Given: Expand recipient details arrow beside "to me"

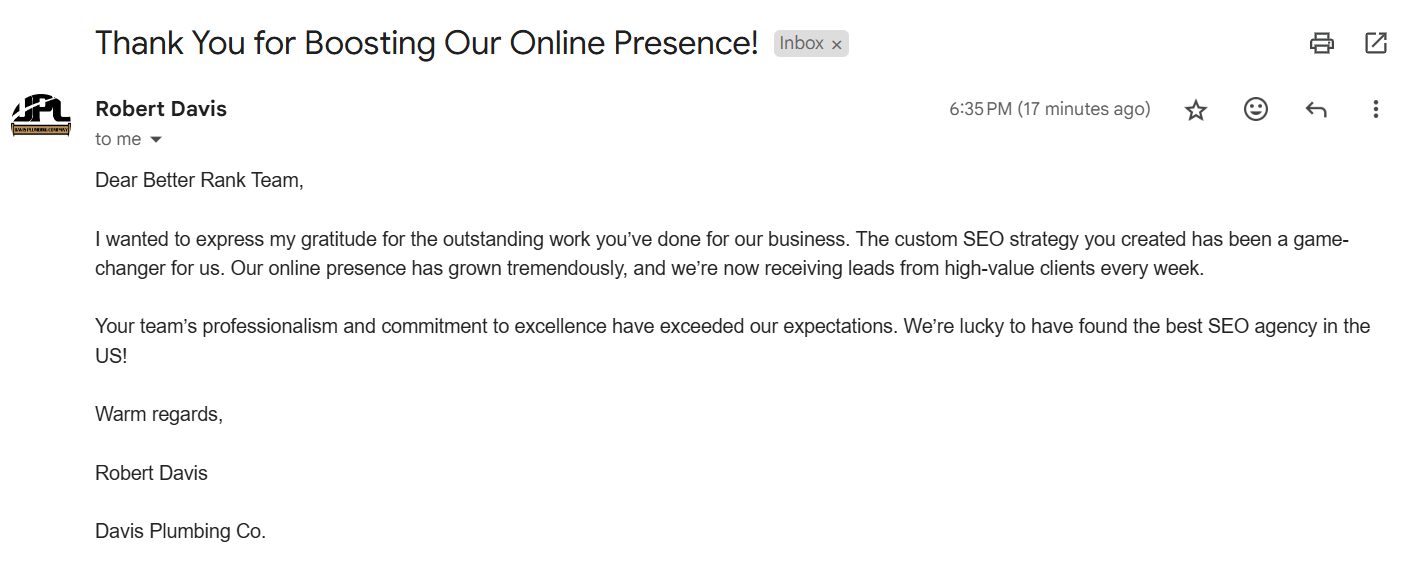Looking at the screenshot, I should [156, 140].
